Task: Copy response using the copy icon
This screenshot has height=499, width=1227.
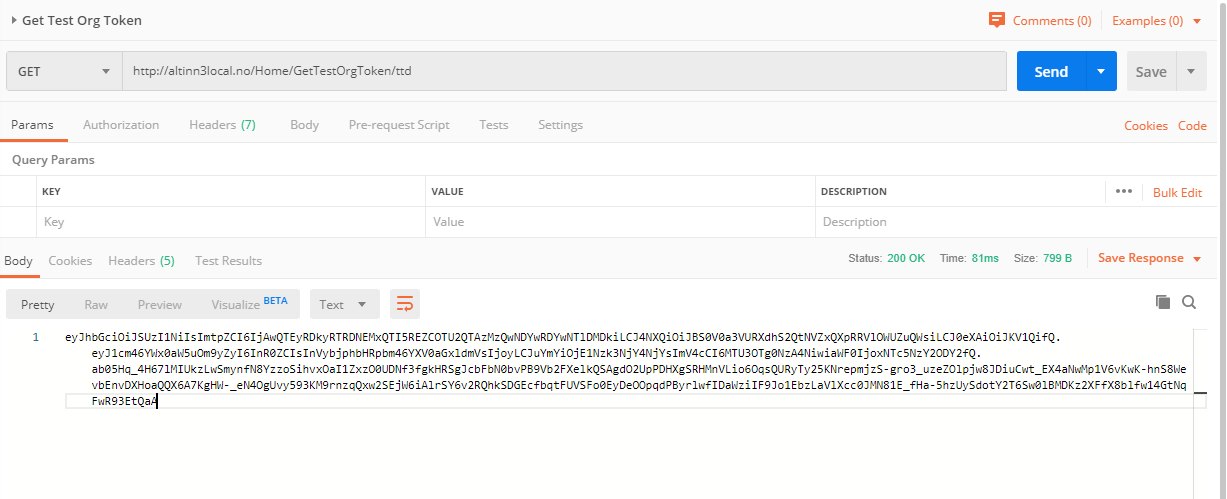Action: pyautogui.click(x=1162, y=302)
